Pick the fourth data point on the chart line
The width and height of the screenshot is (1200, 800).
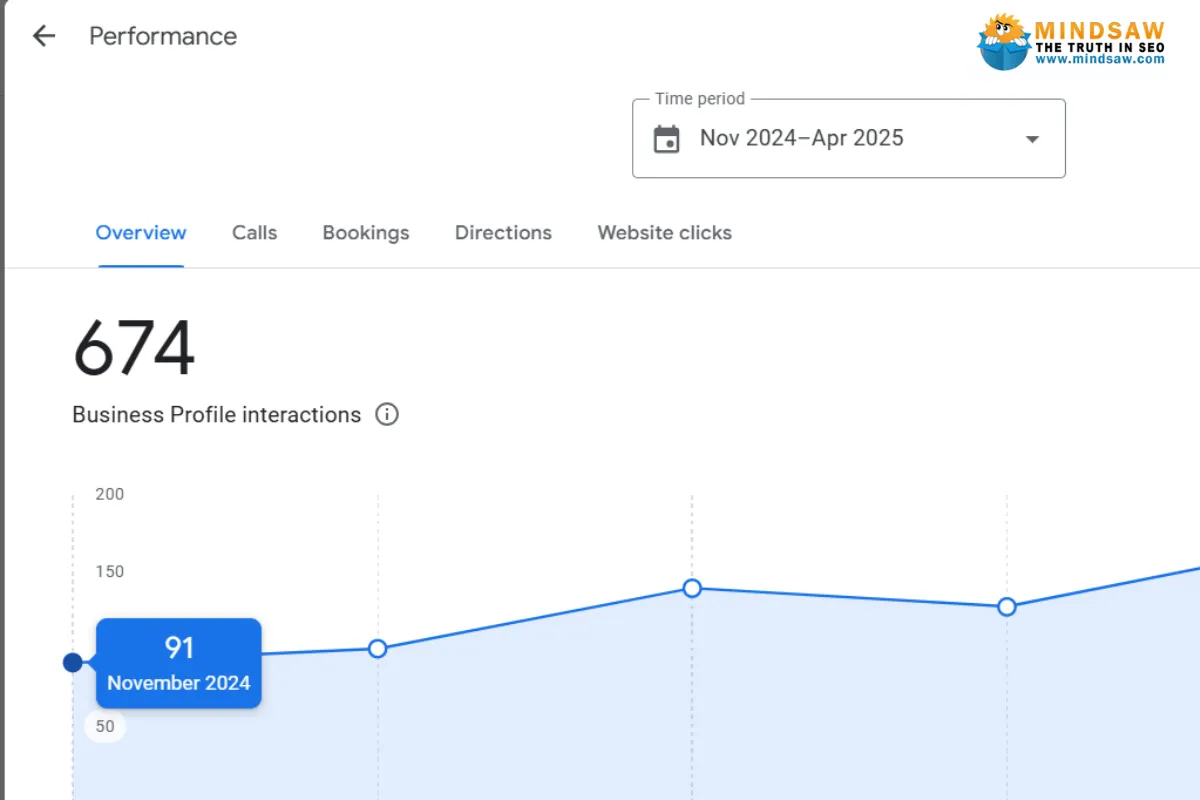pos(1007,607)
